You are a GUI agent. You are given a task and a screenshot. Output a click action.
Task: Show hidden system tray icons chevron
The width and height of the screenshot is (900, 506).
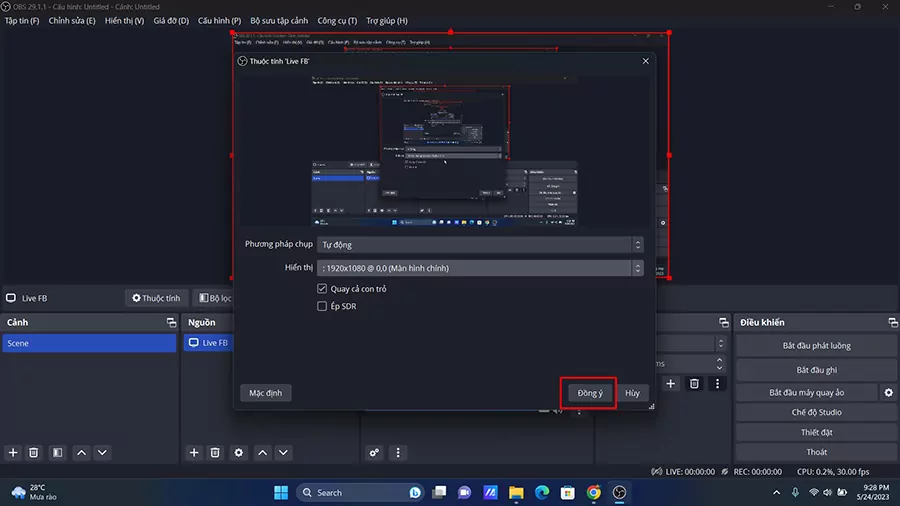(777, 492)
